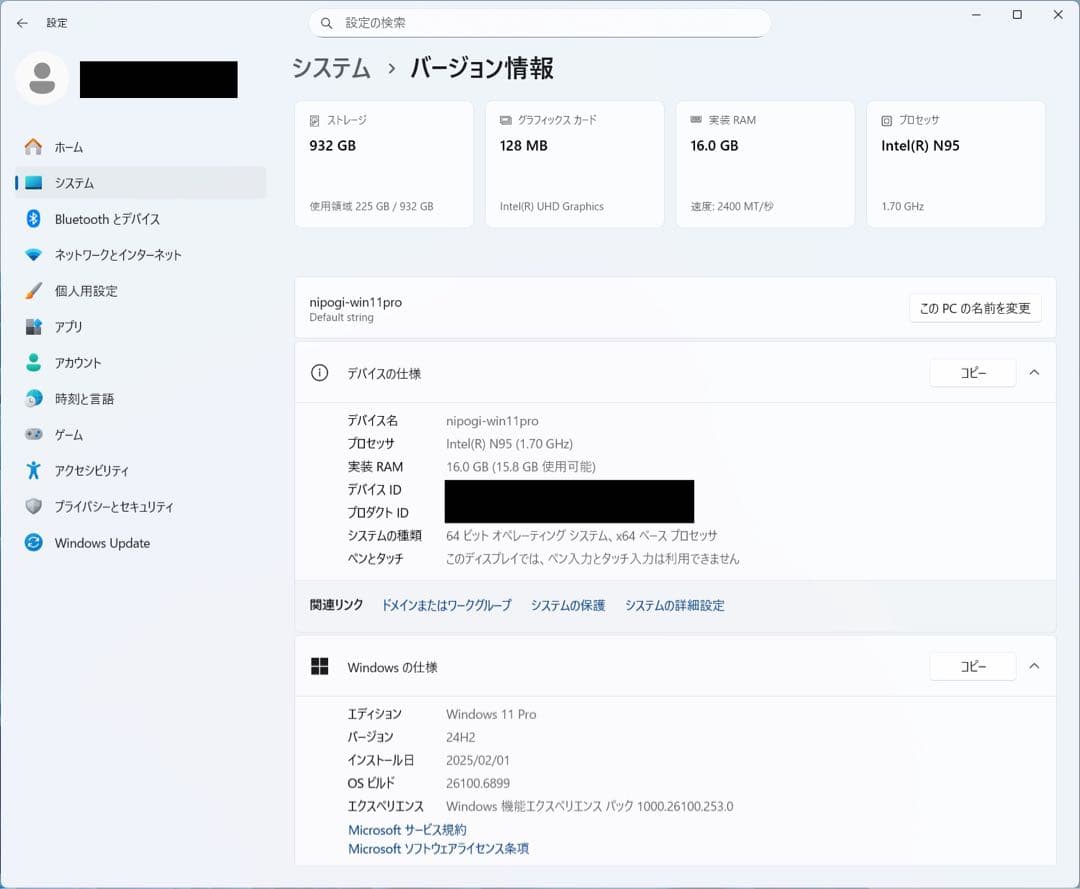Viewport: 1080px width, 889px height.
Task: Open Windows Update from sidebar icon
Action: click(33, 543)
